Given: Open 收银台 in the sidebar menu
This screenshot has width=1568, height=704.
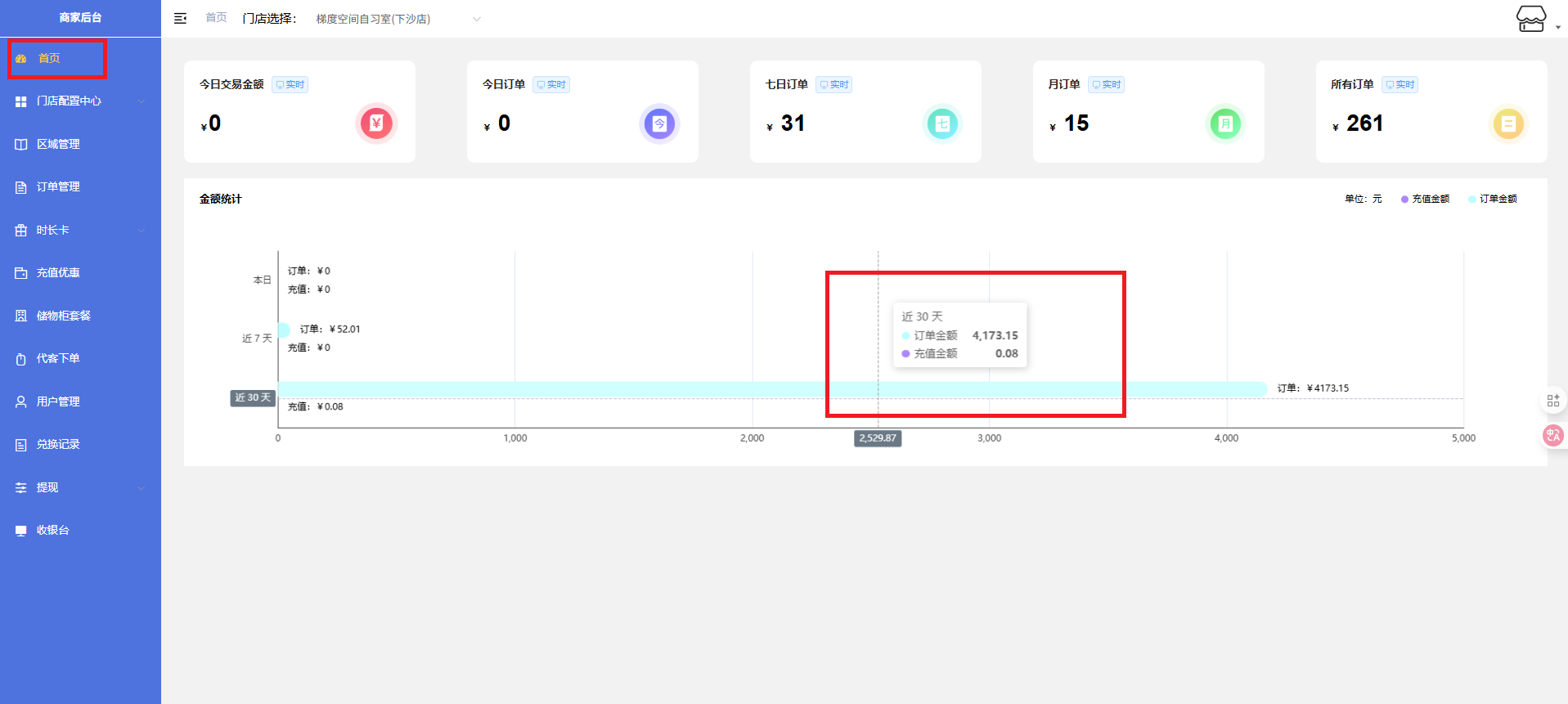Looking at the screenshot, I should 80,531.
